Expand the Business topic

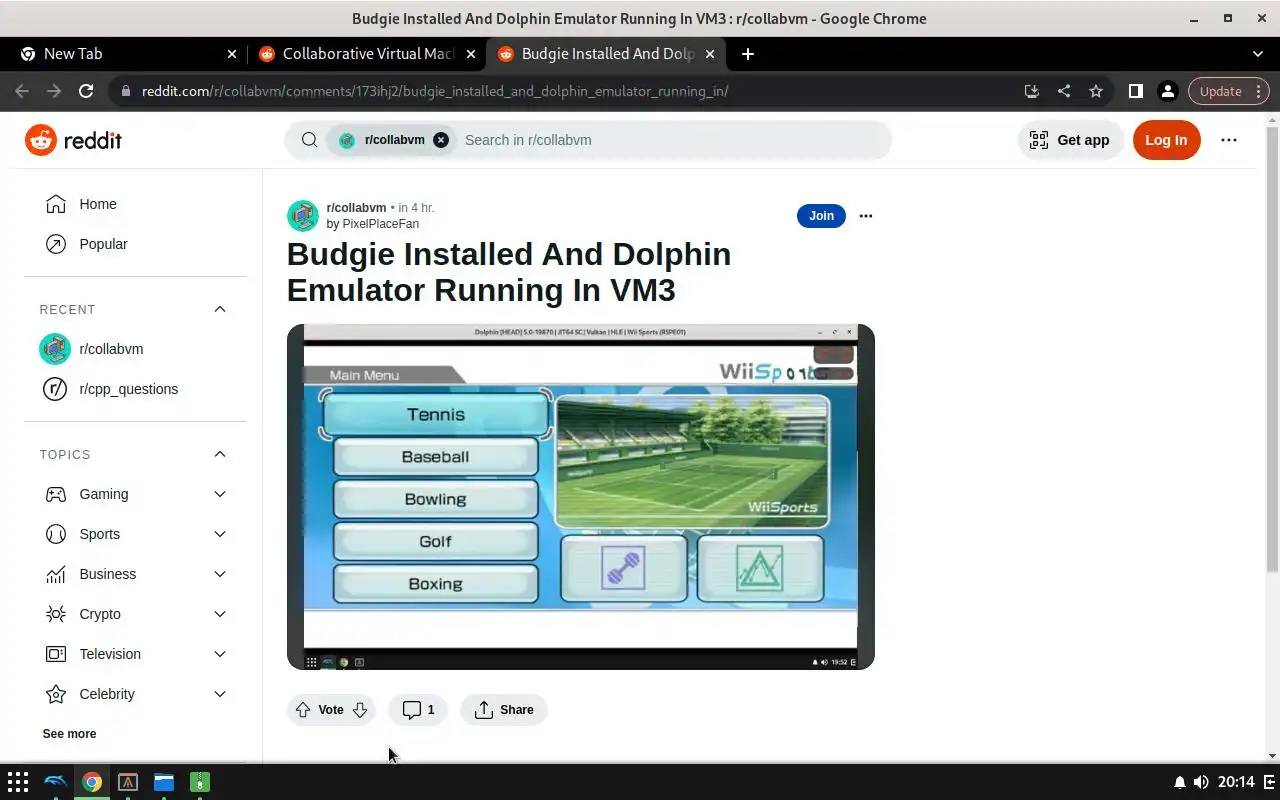[220, 574]
